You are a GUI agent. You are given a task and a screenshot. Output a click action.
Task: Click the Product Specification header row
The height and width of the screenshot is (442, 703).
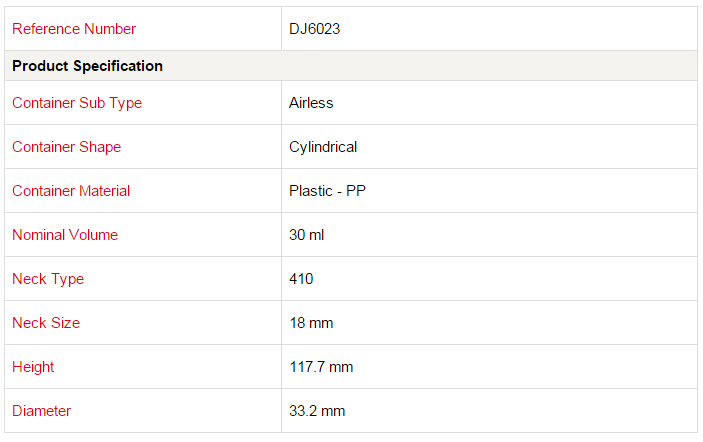(351, 66)
